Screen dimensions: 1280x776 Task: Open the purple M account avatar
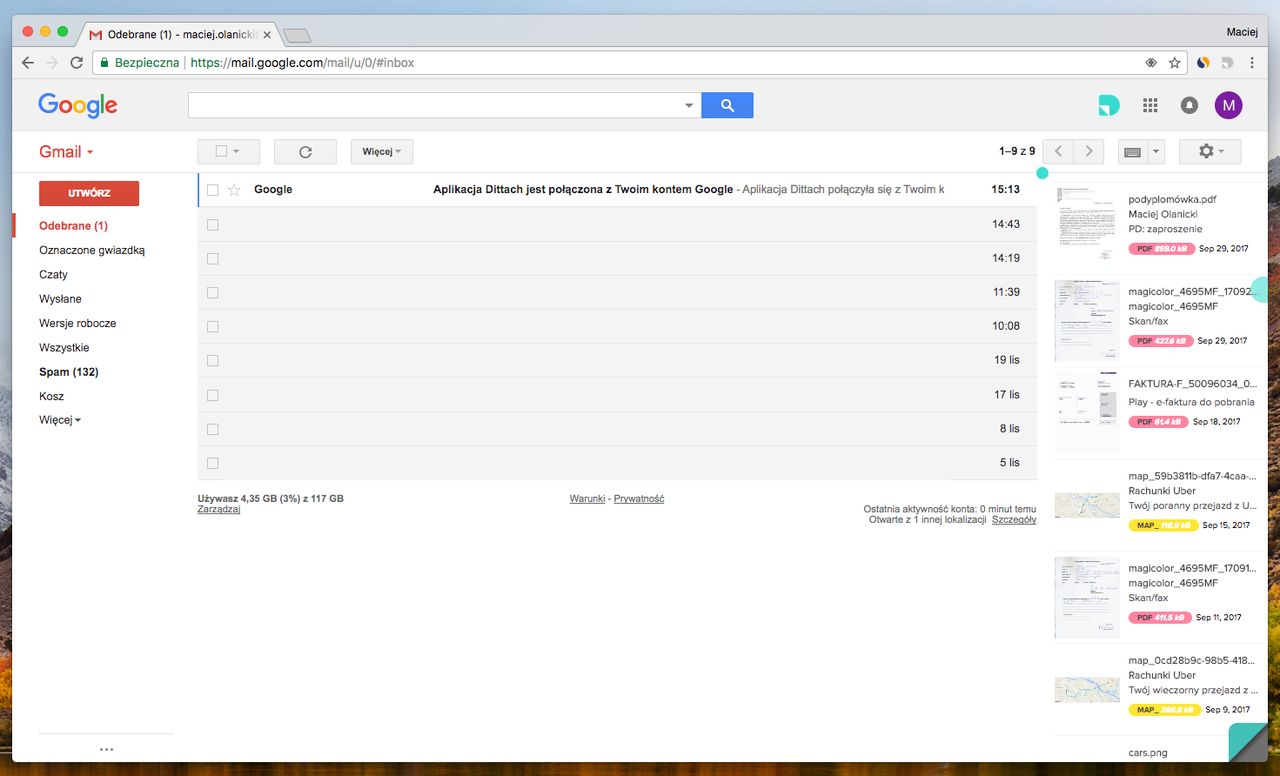click(x=1228, y=104)
